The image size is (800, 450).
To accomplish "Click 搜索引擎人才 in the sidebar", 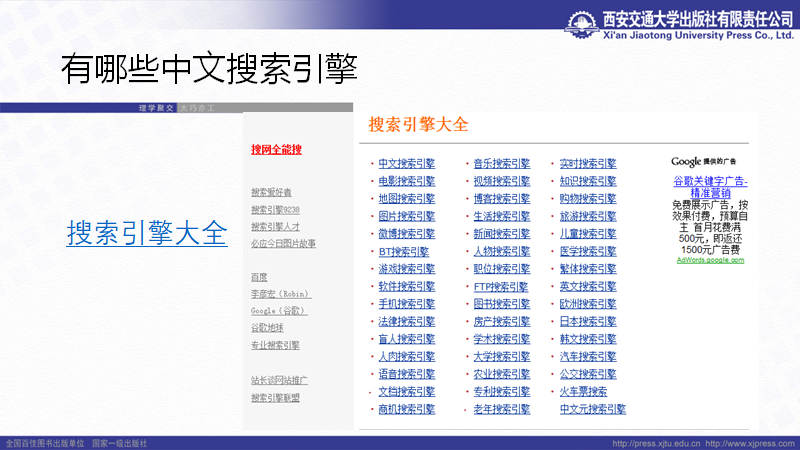I will (275, 227).
